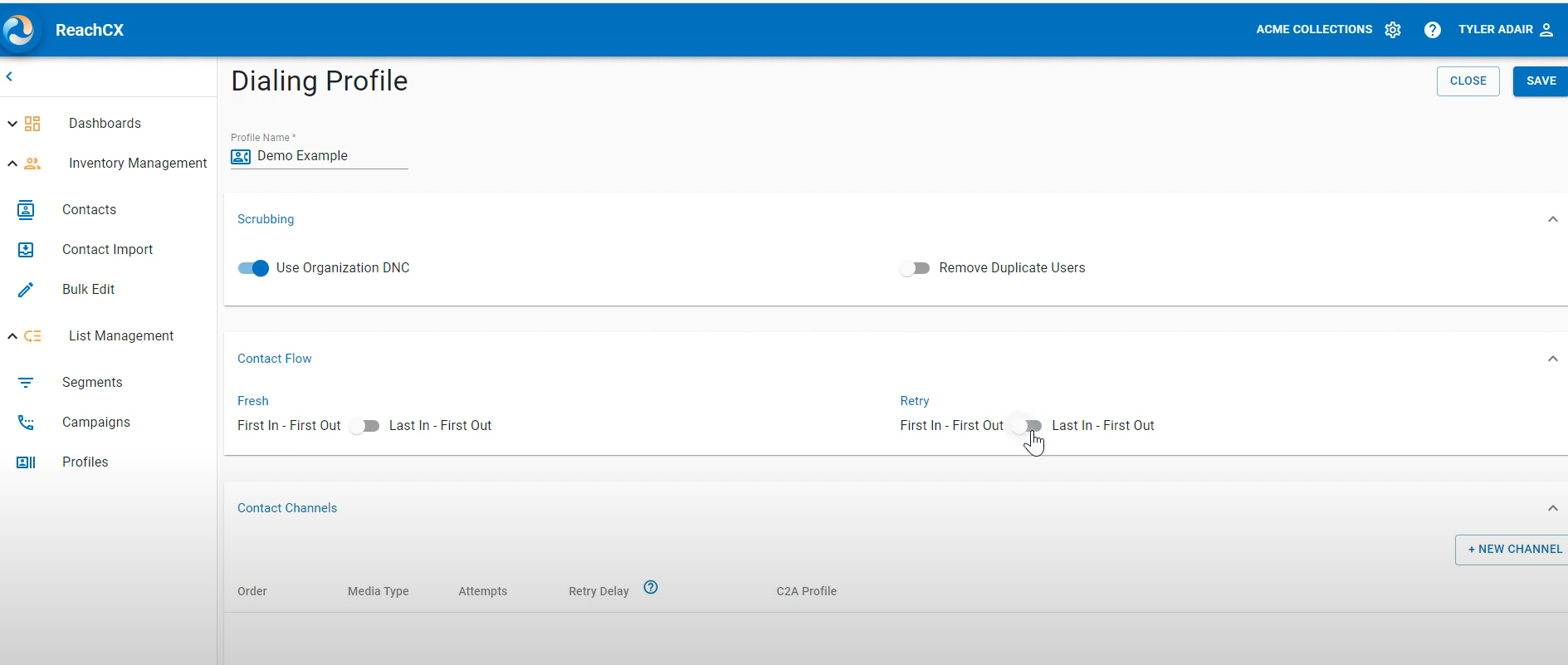Viewport: 1568px width, 665px height.
Task: Toggle Remove Duplicate Users switch
Action: point(914,268)
